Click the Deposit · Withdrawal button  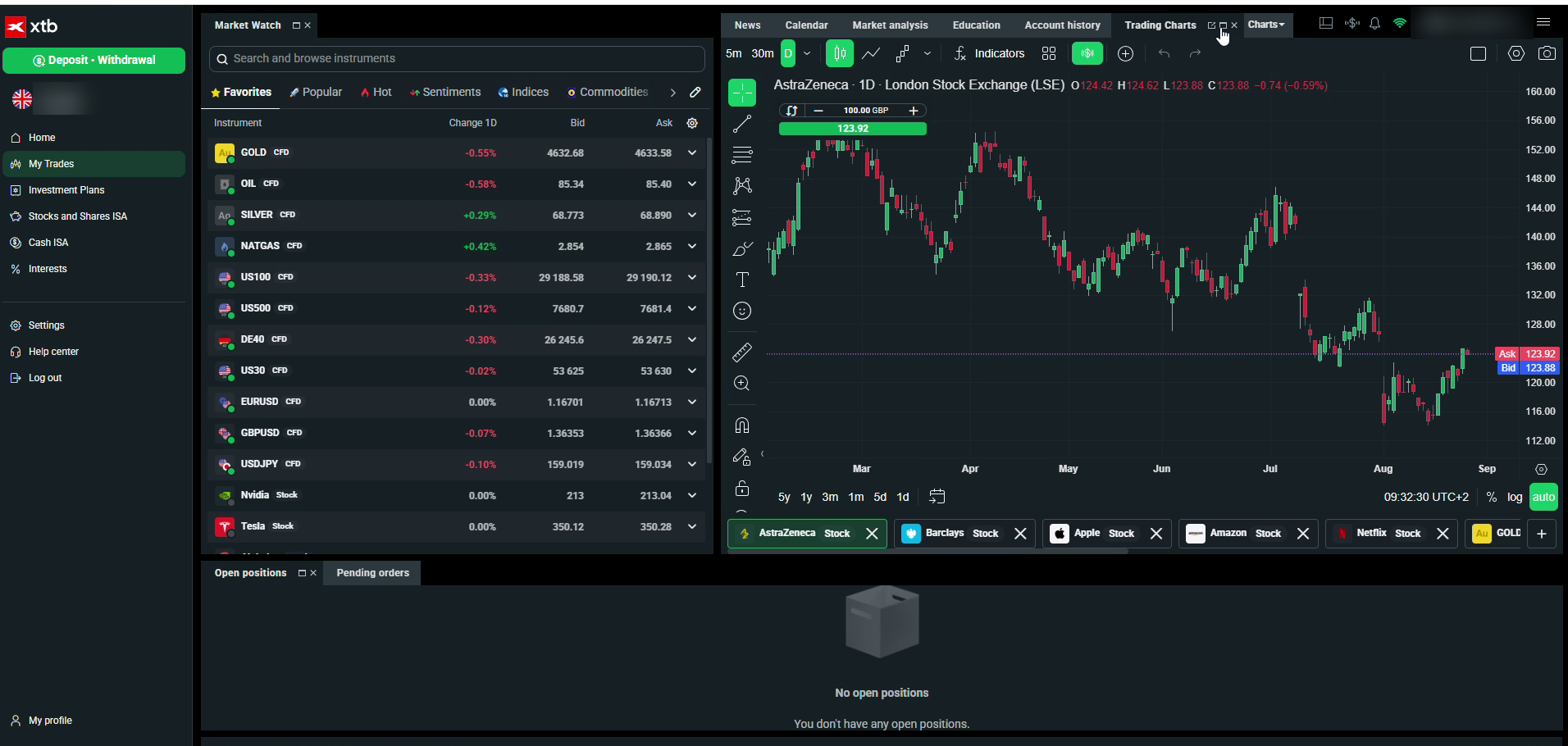[x=93, y=60]
